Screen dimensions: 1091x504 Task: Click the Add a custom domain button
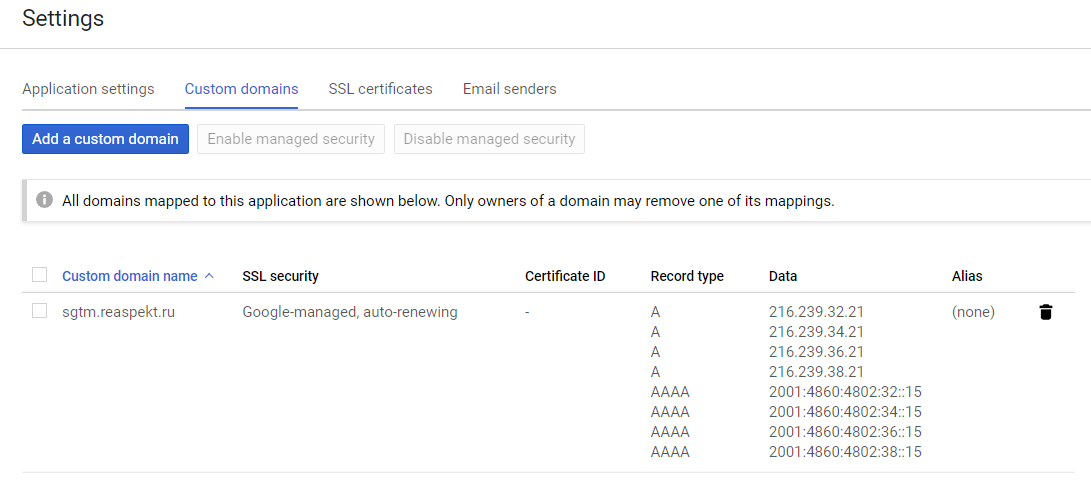[105, 139]
